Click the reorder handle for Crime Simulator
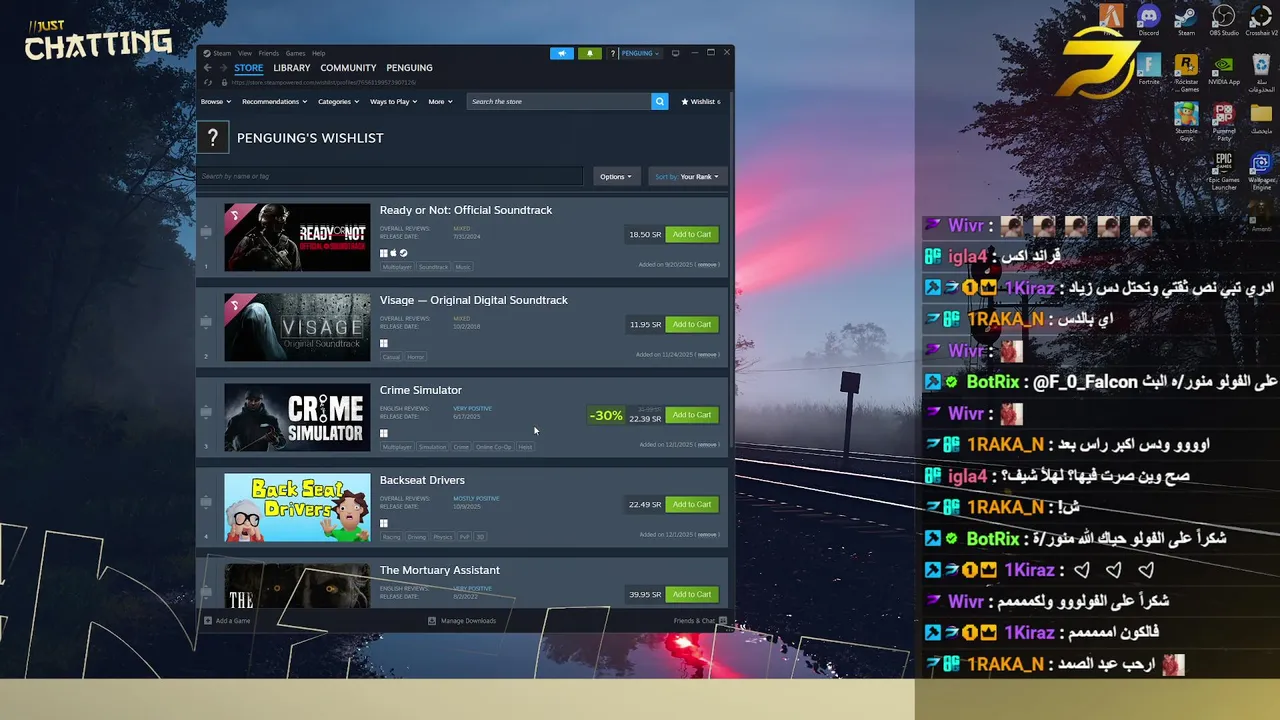 [206, 412]
